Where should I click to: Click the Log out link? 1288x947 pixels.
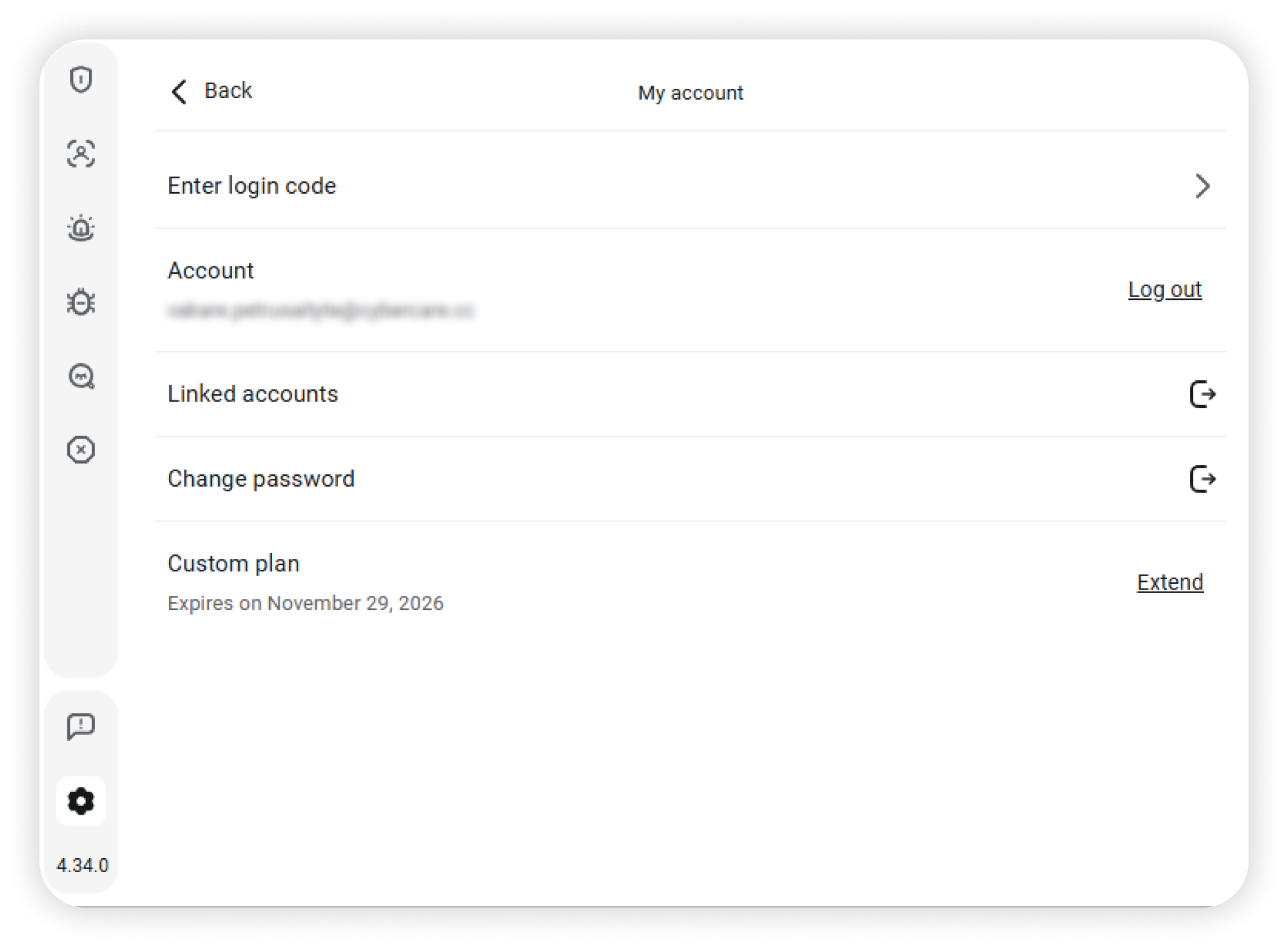point(1164,290)
